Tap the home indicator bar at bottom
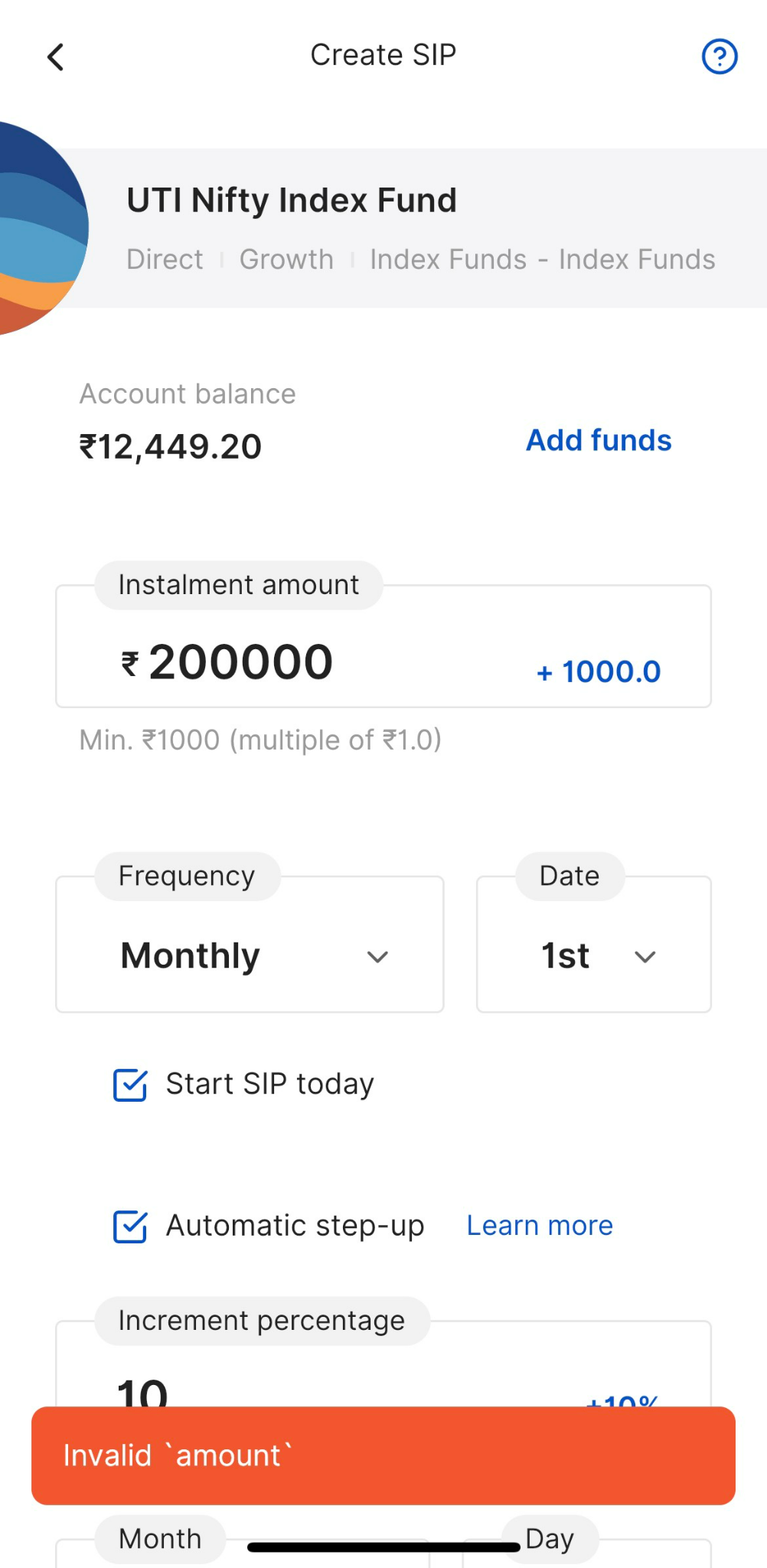Screen dimensions: 767x1568 pyautogui.click(x=383, y=1547)
